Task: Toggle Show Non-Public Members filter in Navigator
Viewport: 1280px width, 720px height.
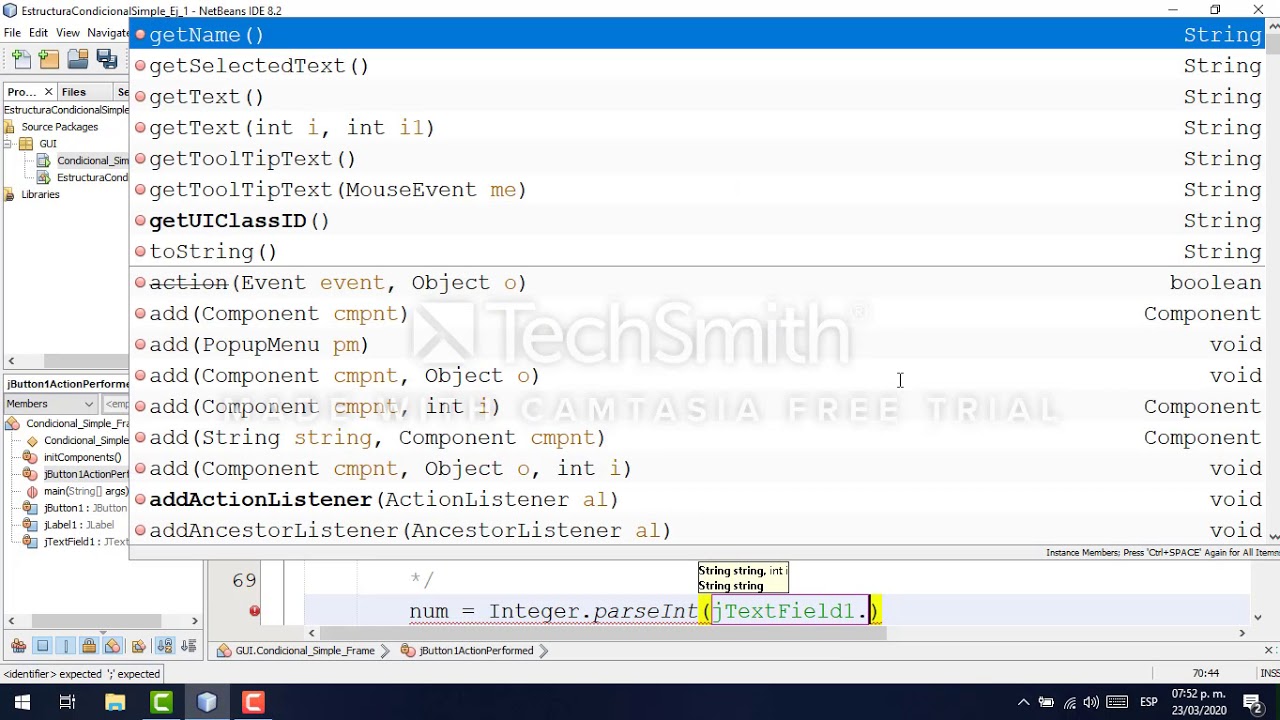Action: tap(89, 646)
